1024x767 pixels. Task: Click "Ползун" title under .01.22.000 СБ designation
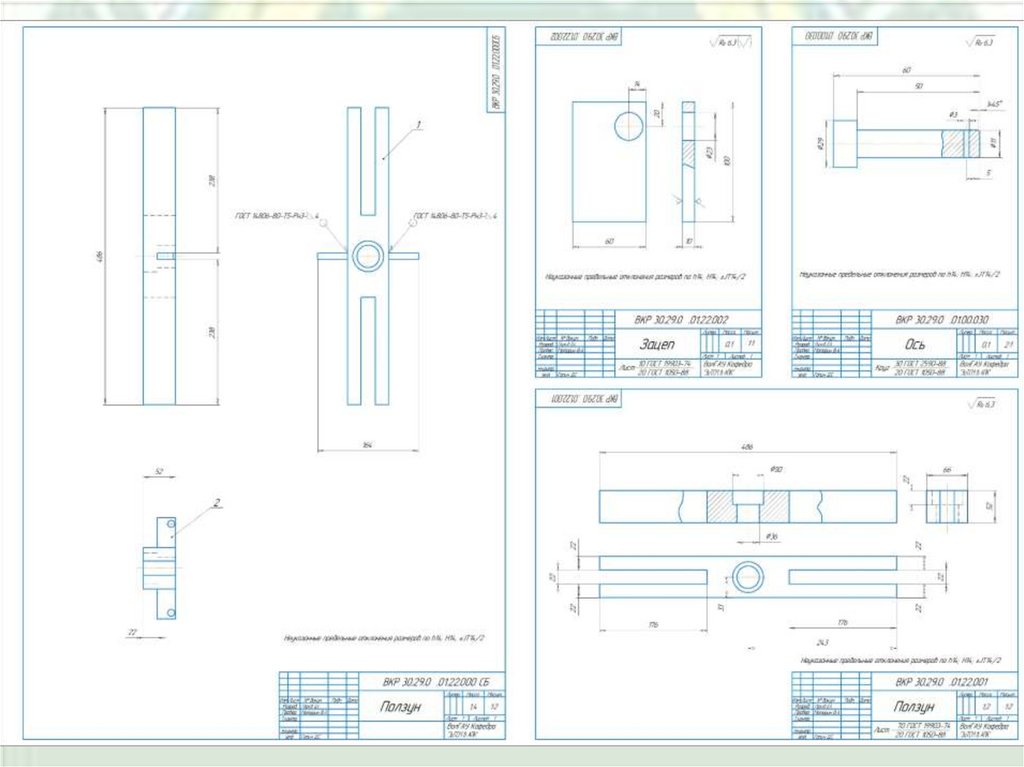pyautogui.click(x=400, y=706)
